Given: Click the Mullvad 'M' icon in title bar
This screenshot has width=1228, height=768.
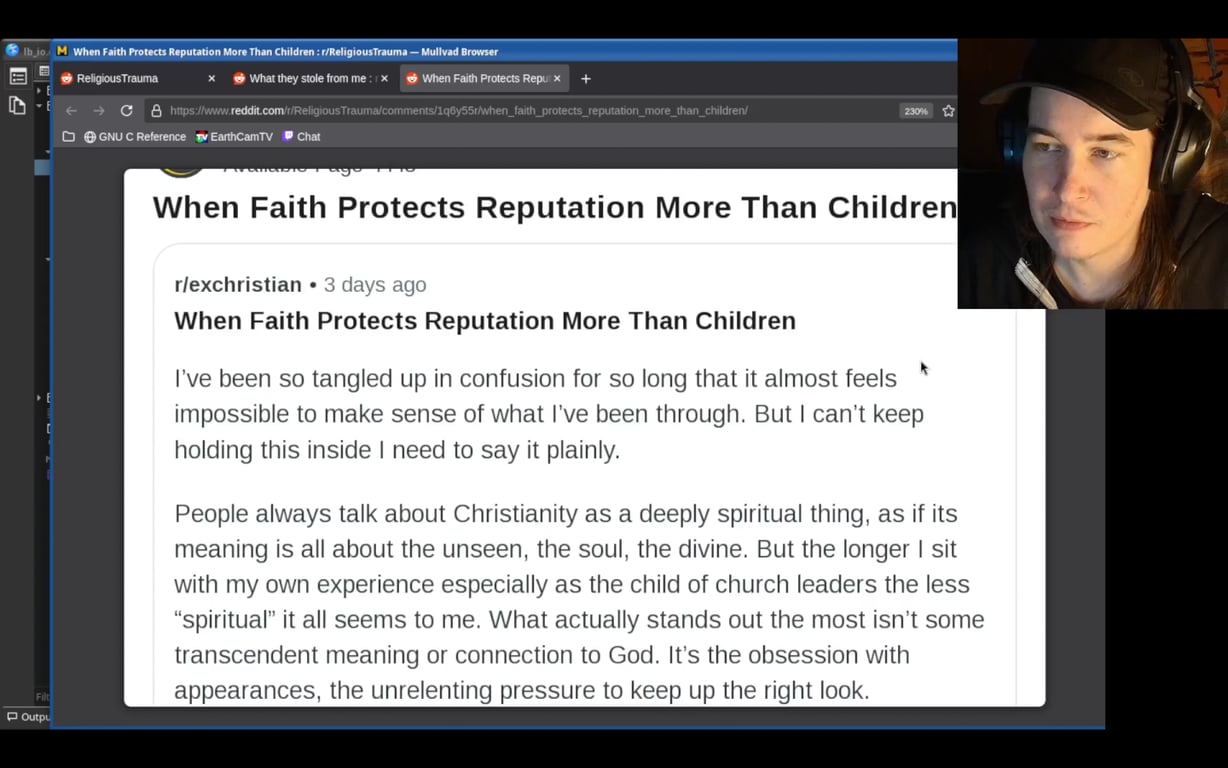Looking at the screenshot, I should click(62, 51).
